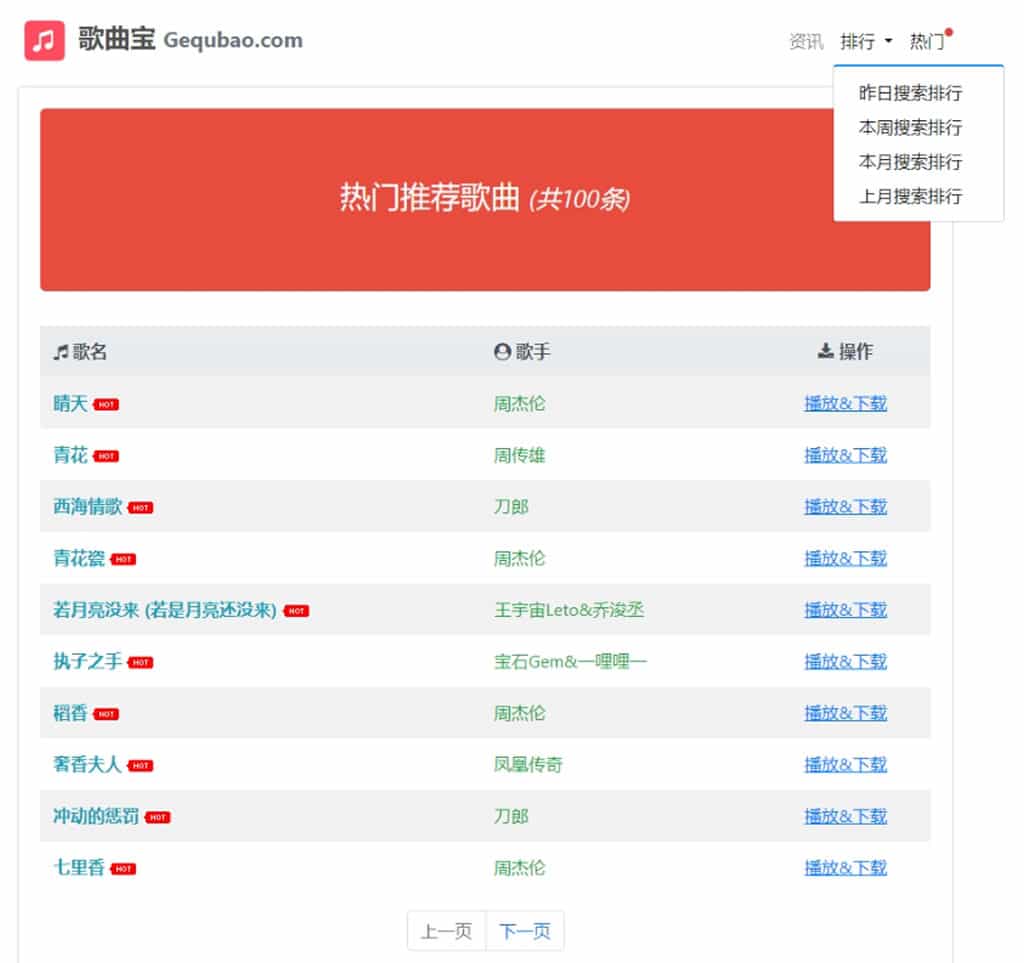Click singer 周杰伦 in 七里香 row
Screen dimensions: 1024x963
pos(519,868)
